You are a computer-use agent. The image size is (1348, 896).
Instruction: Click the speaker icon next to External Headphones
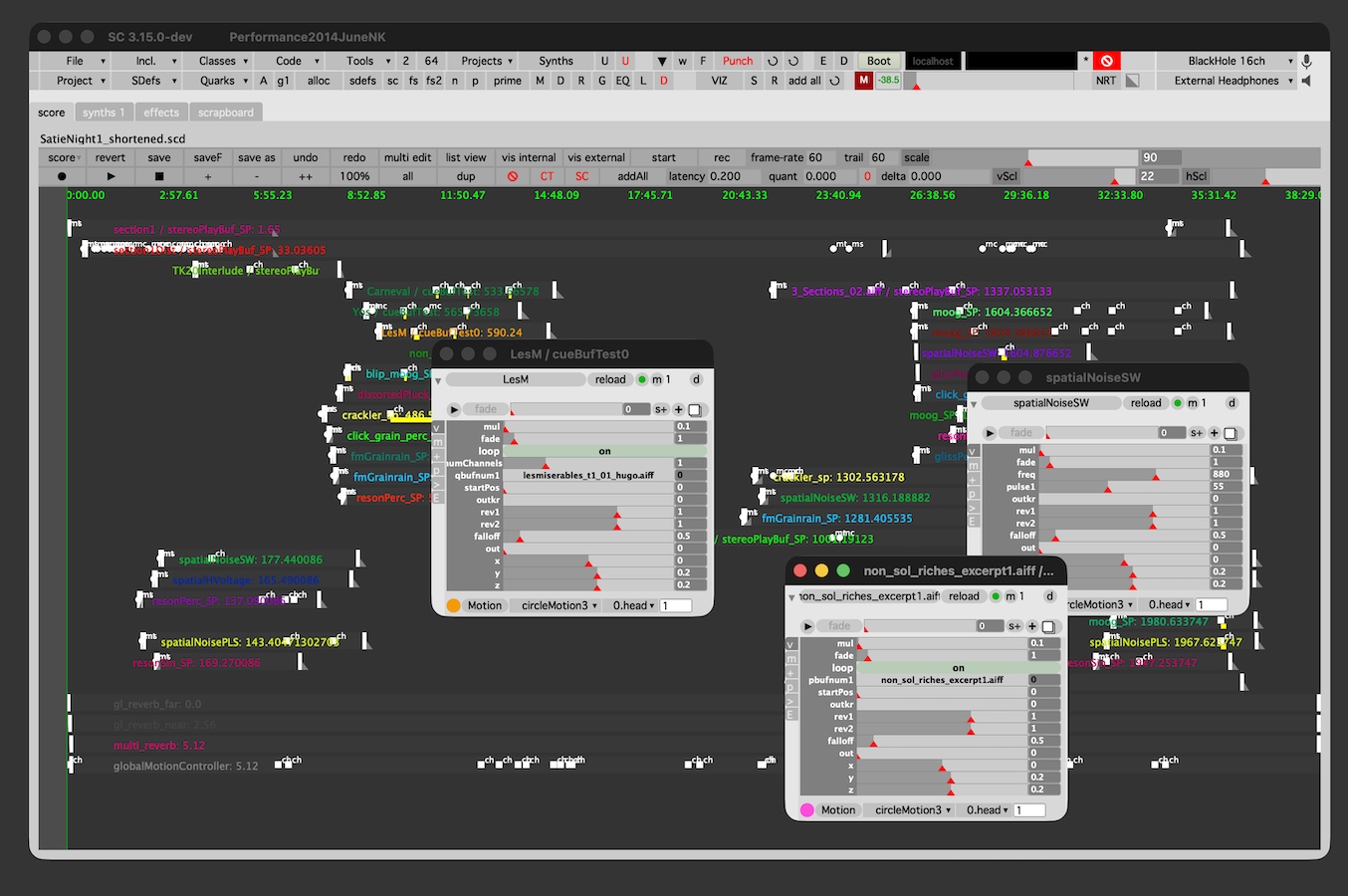pos(1306,81)
